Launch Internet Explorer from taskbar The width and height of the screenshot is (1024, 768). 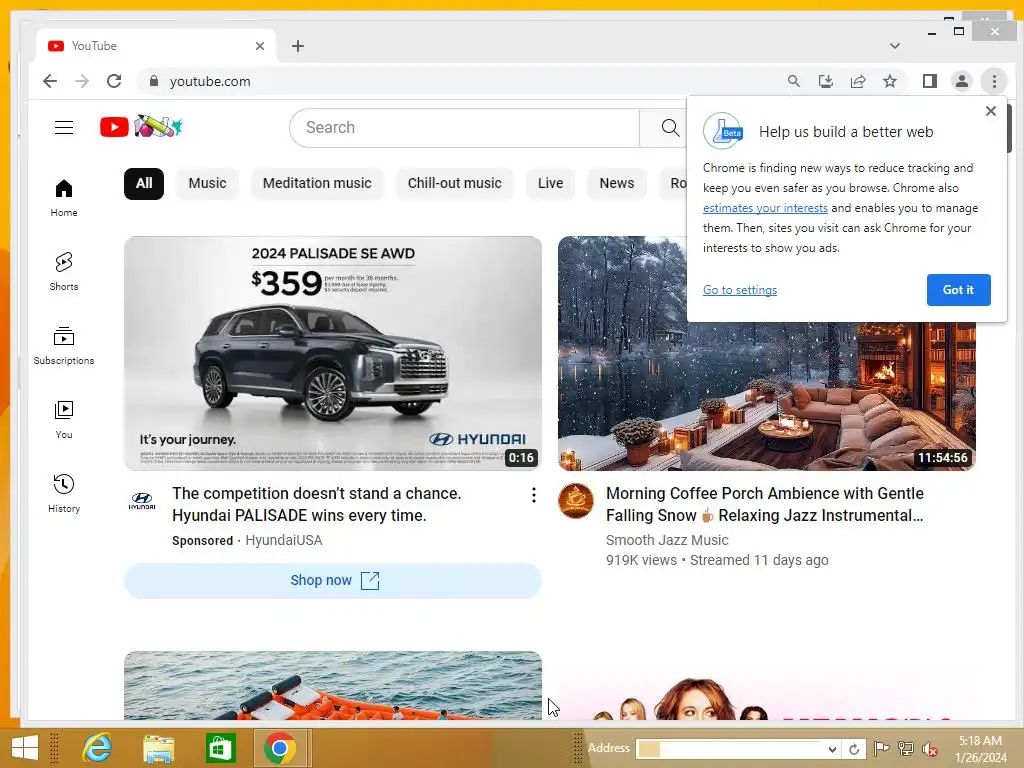pyautogui.click(x=97, y=748)
